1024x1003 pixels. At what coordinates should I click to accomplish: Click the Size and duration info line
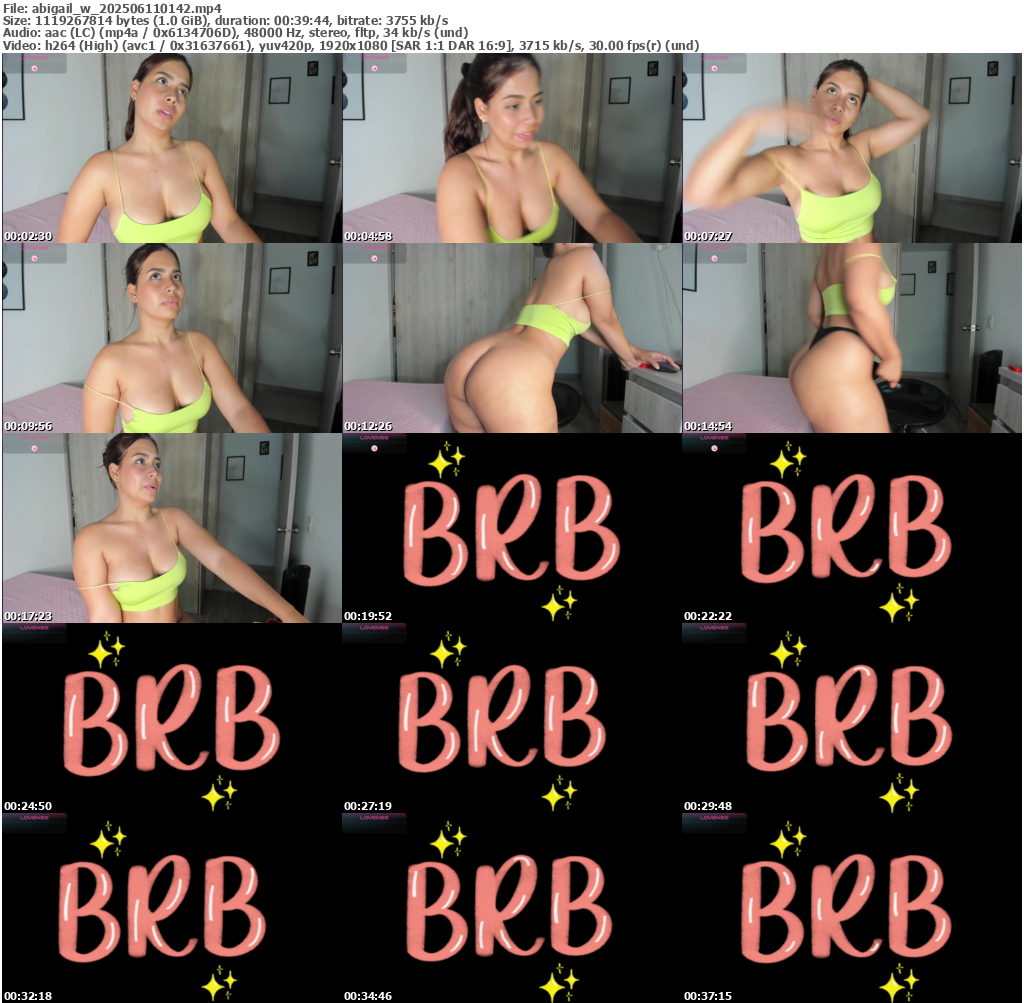225,20
